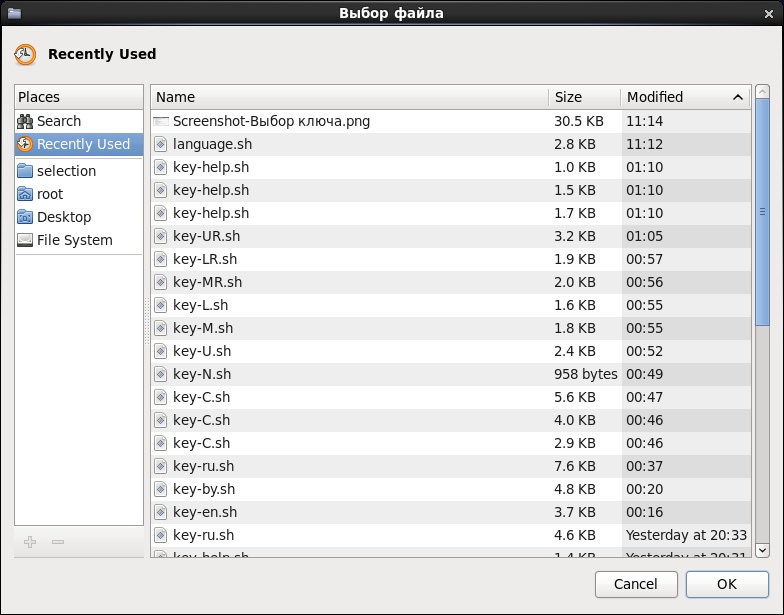Click the Search binoculars icon in Places

click(25, 121)
